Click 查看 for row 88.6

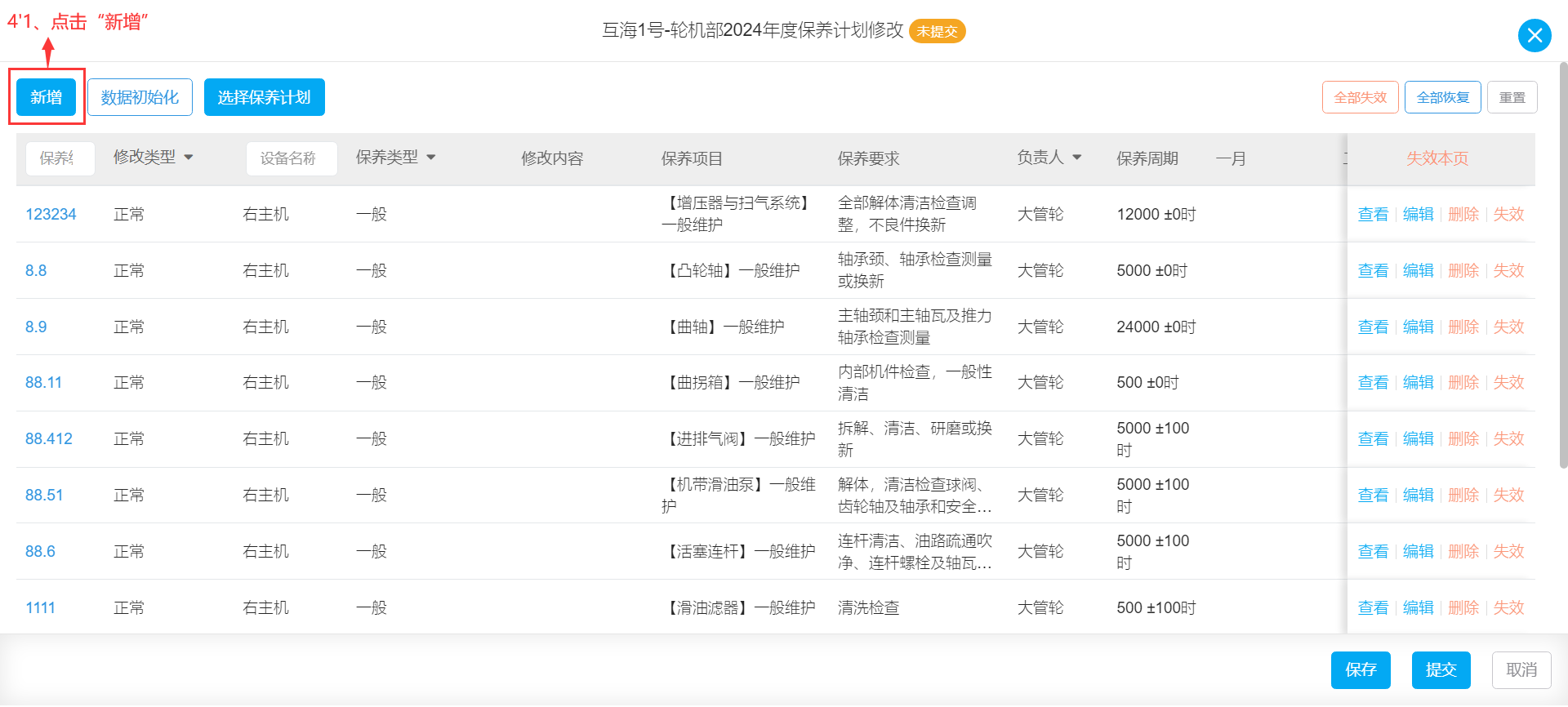pos(1373,551)
